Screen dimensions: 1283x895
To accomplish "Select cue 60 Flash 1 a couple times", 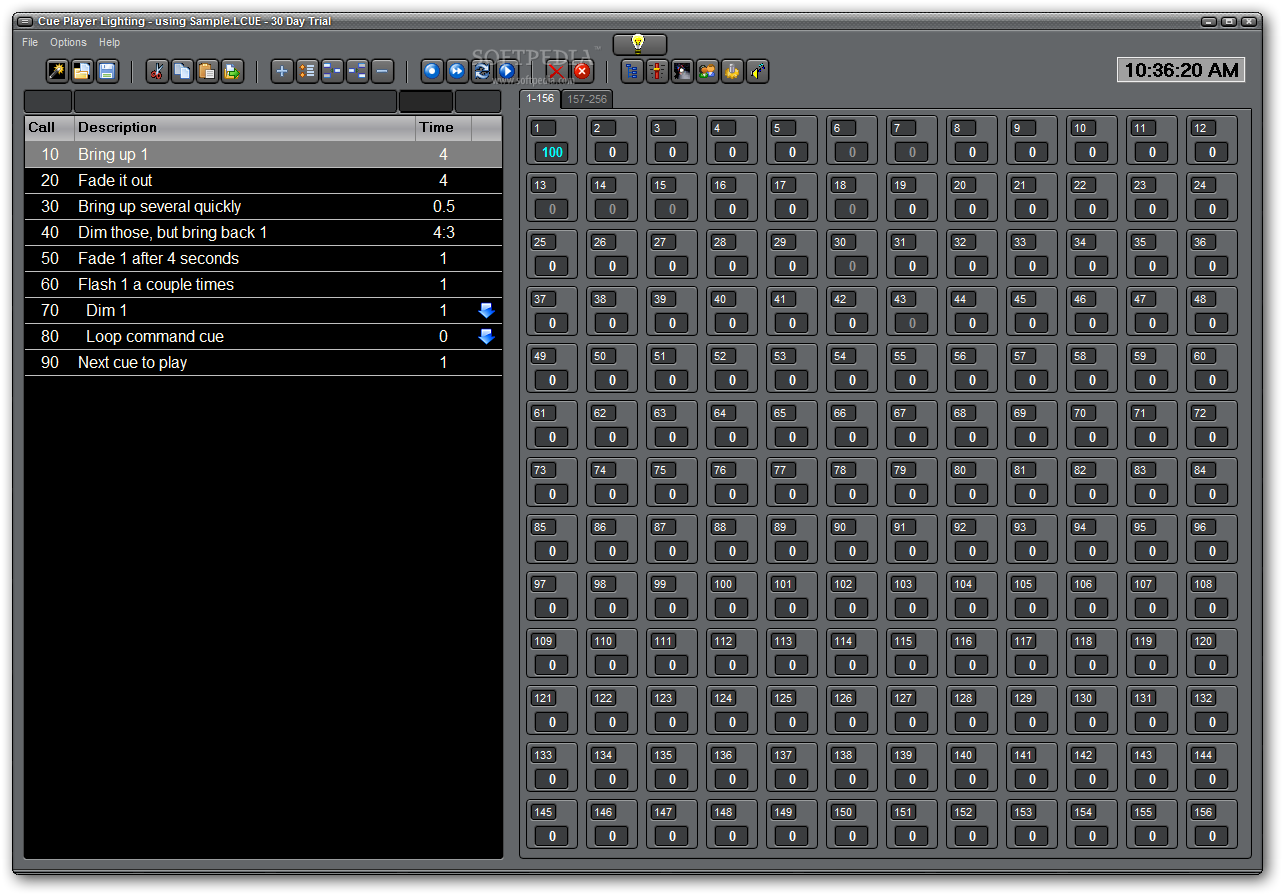I will pyautogui.click(x=263, y=284).
